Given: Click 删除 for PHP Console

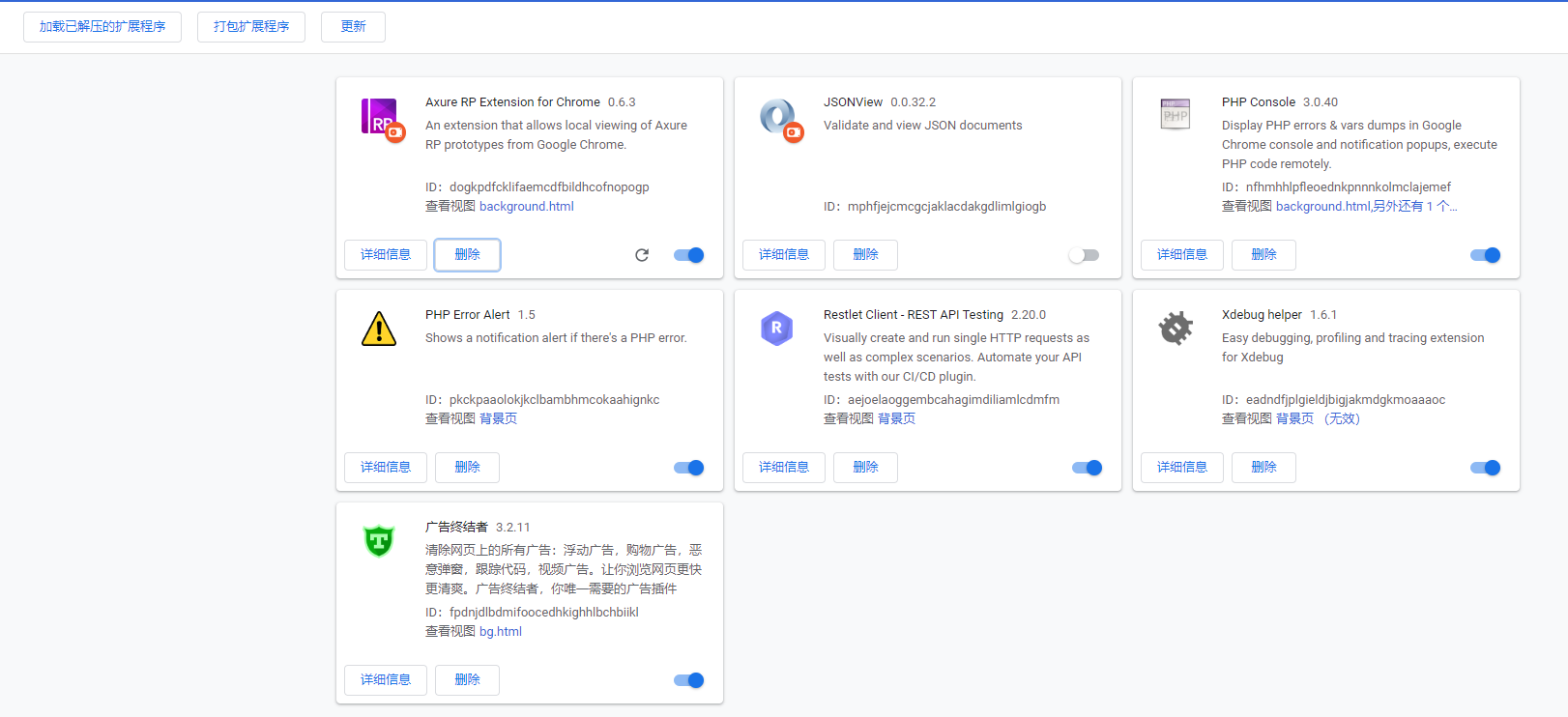Looking at the screenshot, I should click(x=1263, y=255).
